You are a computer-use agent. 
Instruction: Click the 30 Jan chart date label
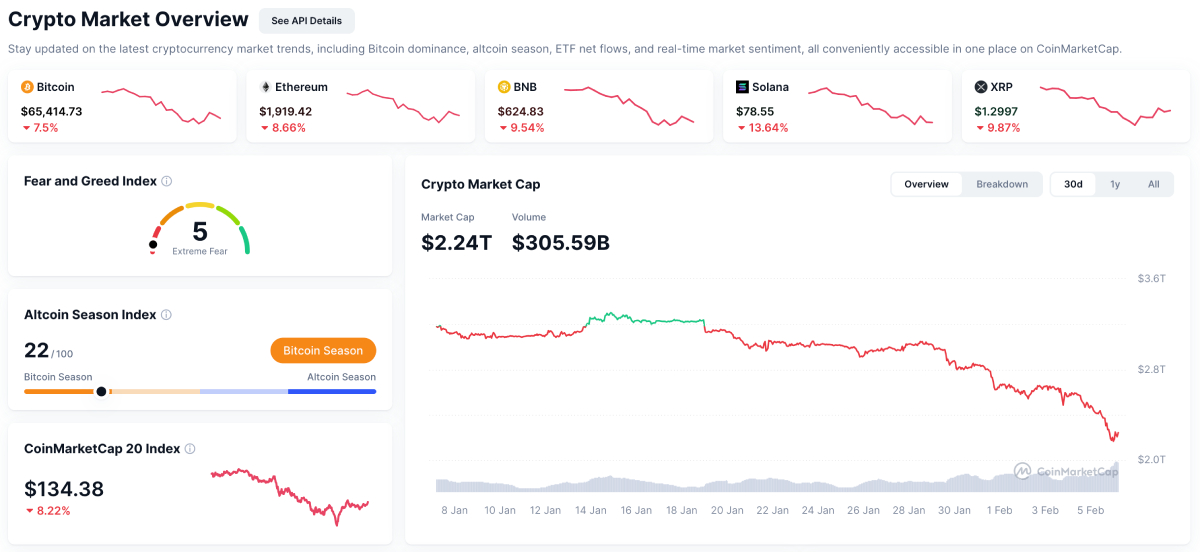click(955, 510)
